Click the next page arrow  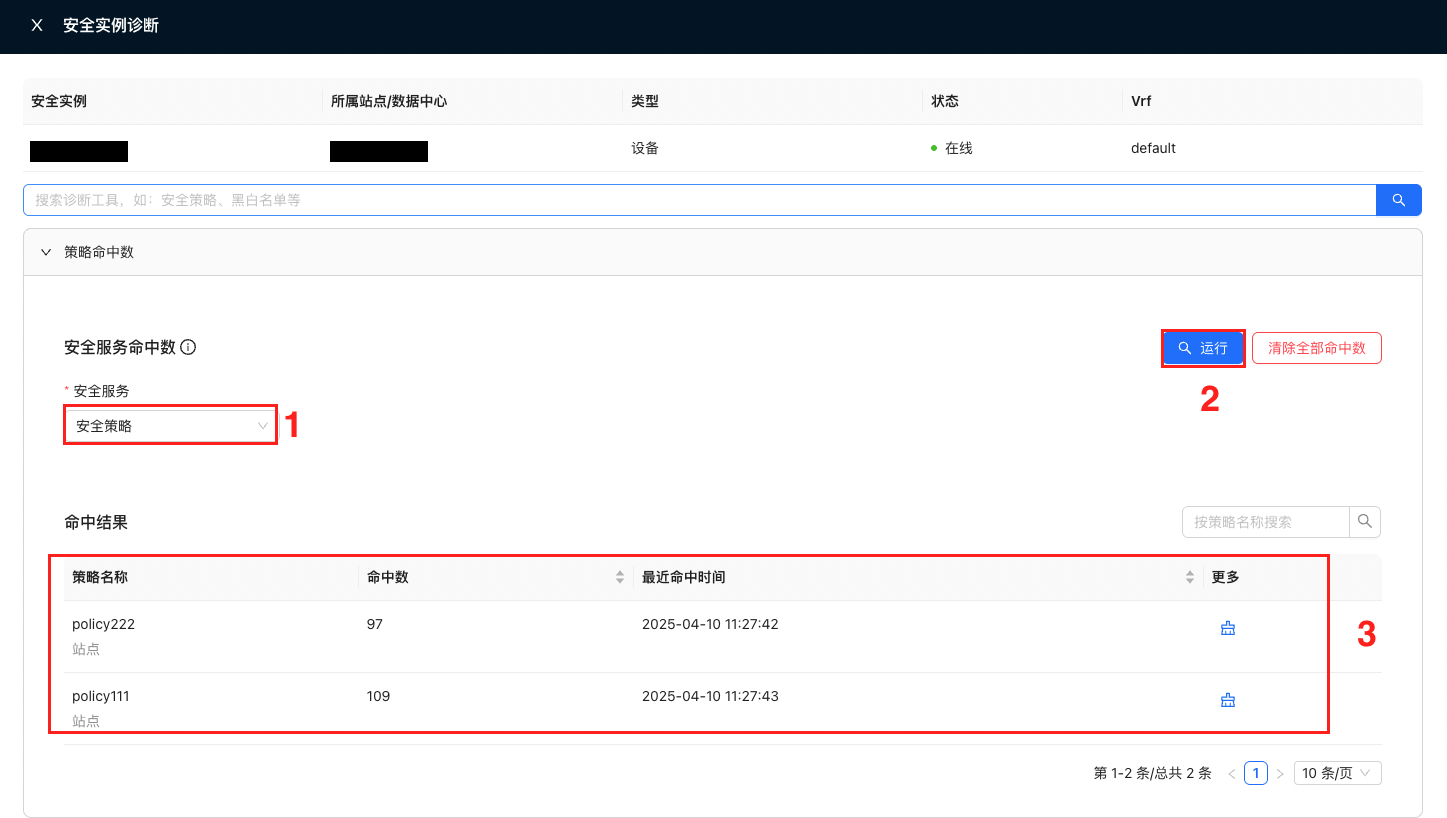pos(1280,773)
